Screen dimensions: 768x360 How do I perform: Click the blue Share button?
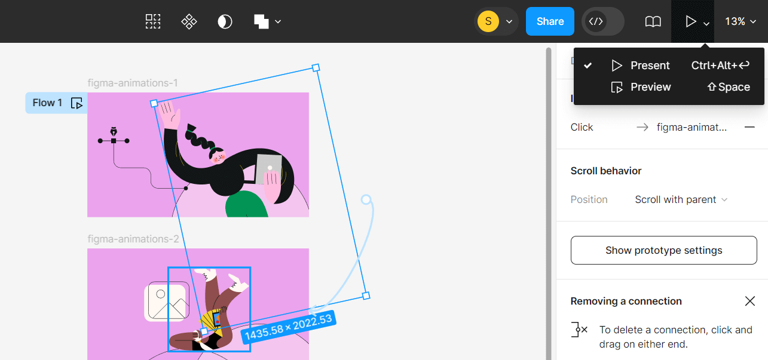coord(550,21)
